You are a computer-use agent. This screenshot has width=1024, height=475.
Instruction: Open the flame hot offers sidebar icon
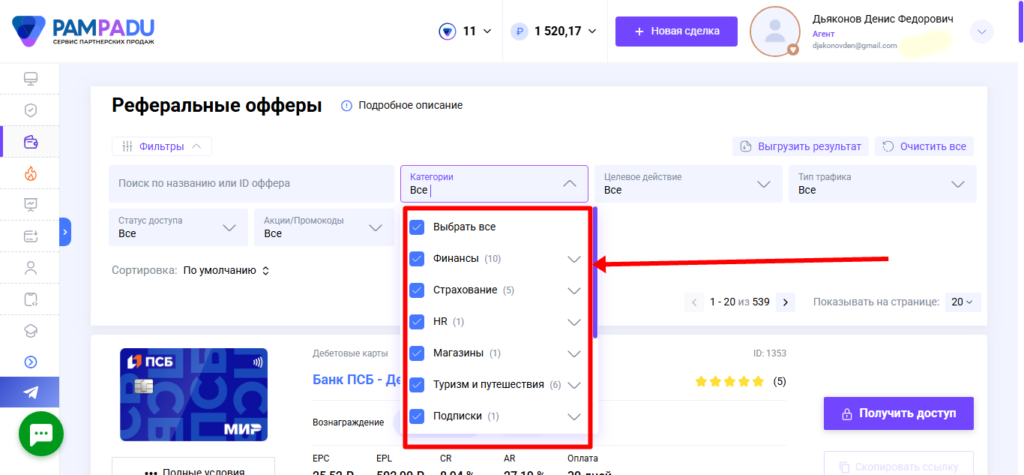tap(30, 173)
